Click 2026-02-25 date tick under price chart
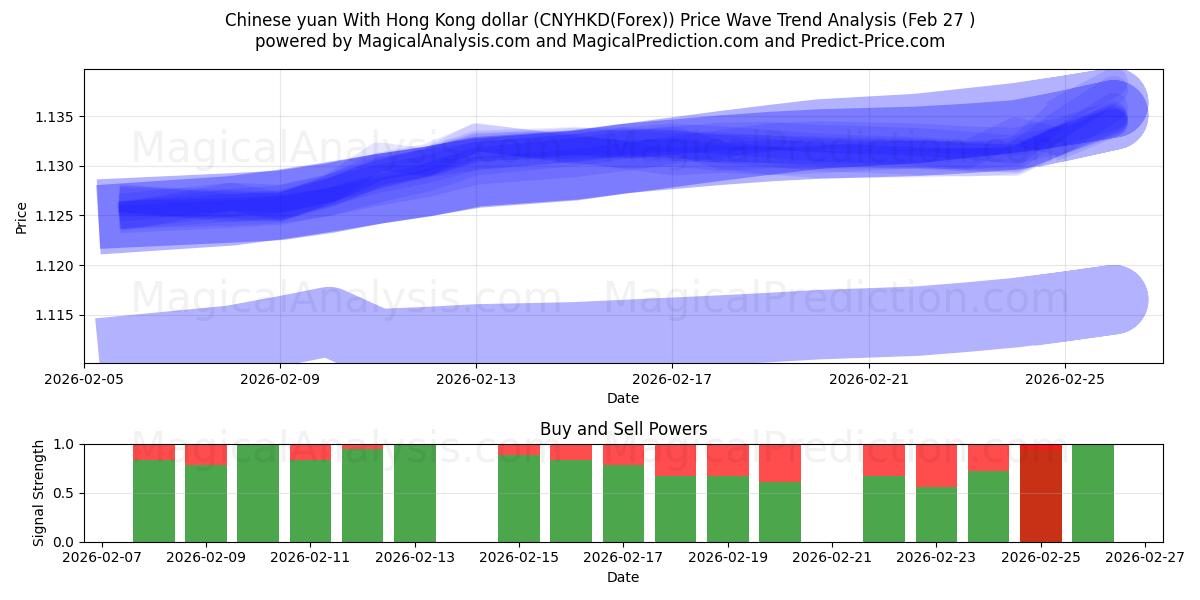Image resolution: width=1200 pixels, height=600 pixels. click(x=1064, y=379)
